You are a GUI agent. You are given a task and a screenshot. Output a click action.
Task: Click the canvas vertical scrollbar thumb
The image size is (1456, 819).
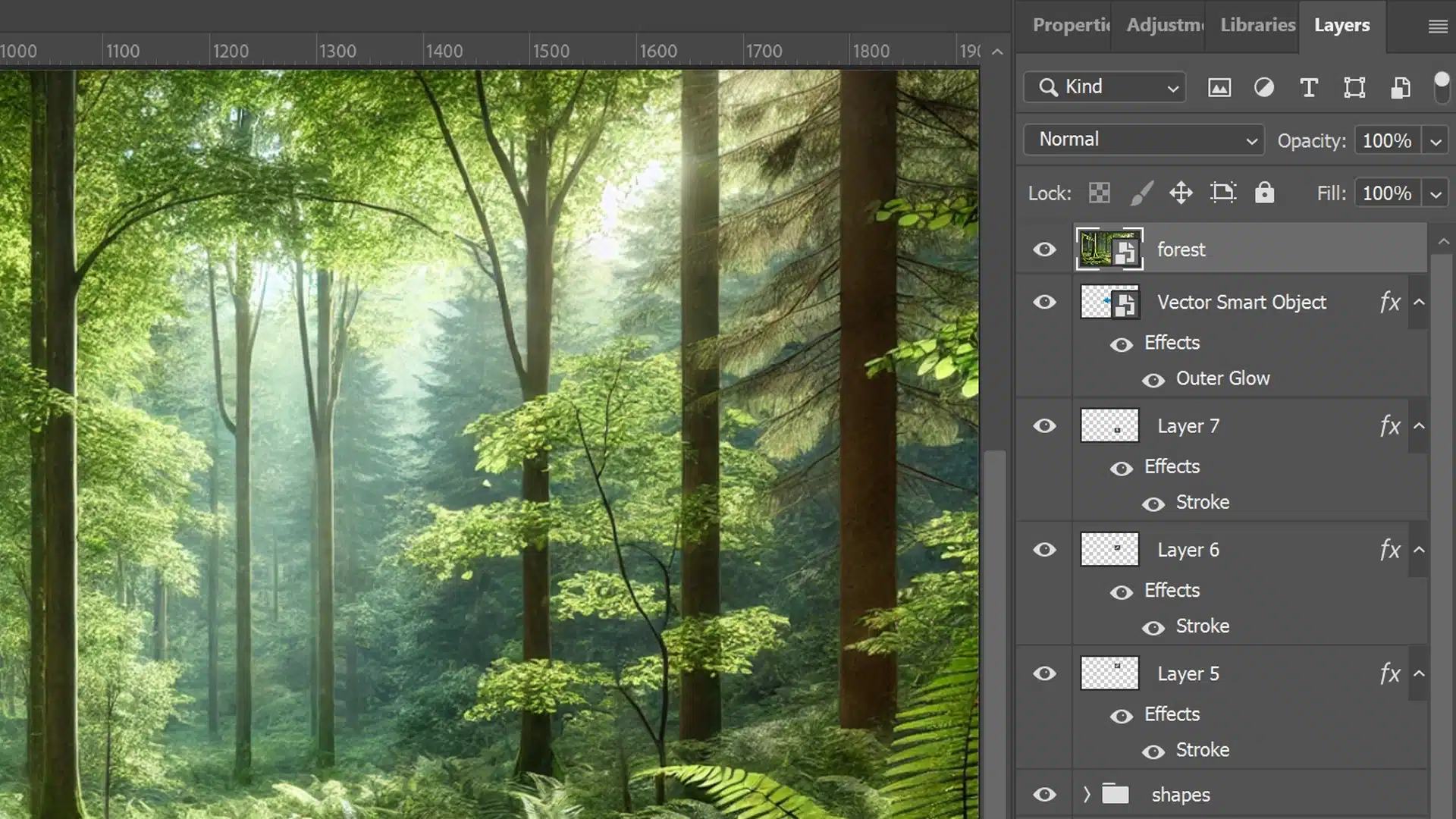pyautogui.click(x=995, y=633)
